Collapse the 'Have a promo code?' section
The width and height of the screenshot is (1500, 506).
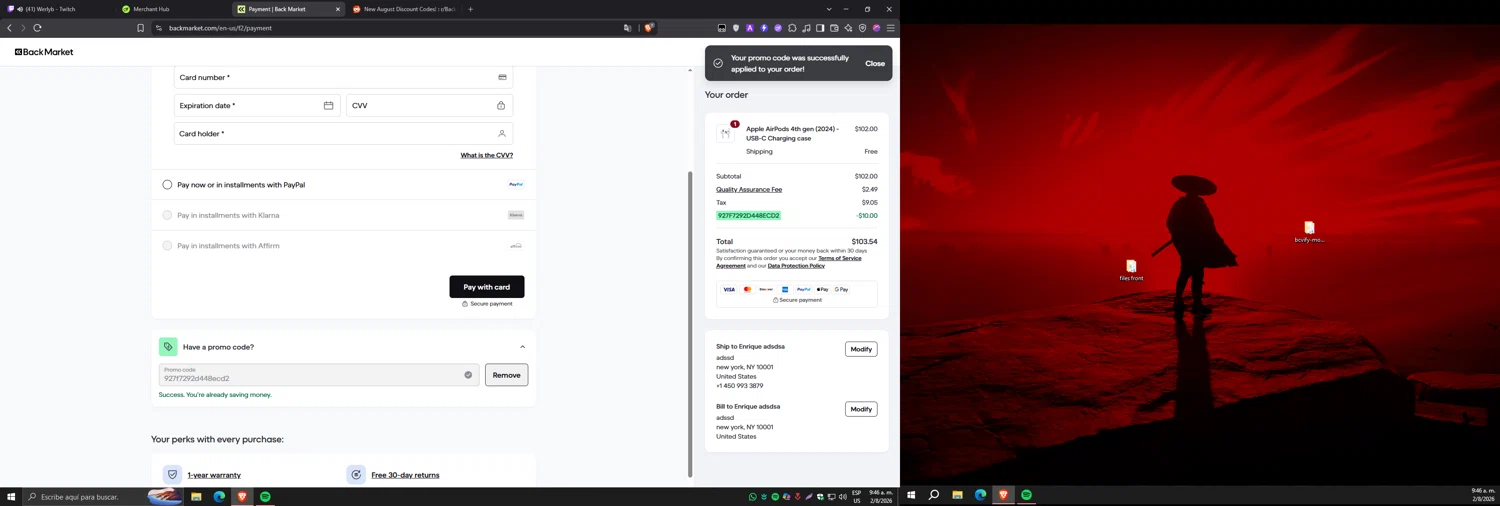[x=522, y=347]
